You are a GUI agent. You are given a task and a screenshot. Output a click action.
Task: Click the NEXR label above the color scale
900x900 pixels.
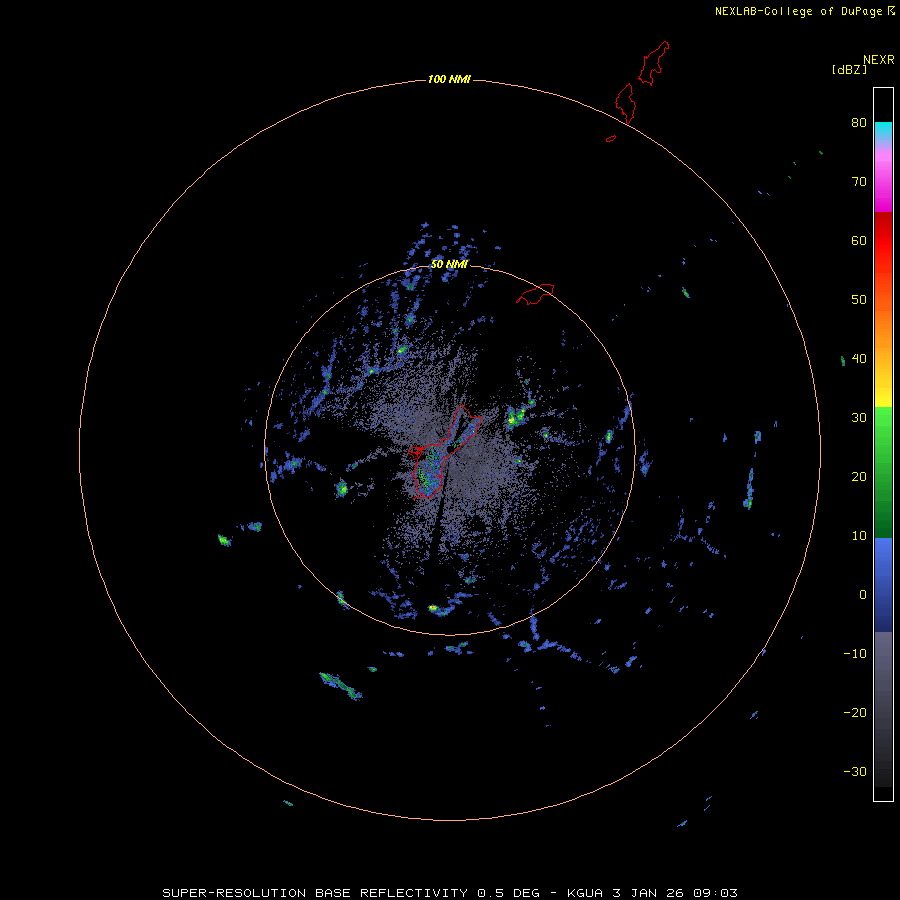click(x=878, y=60)
